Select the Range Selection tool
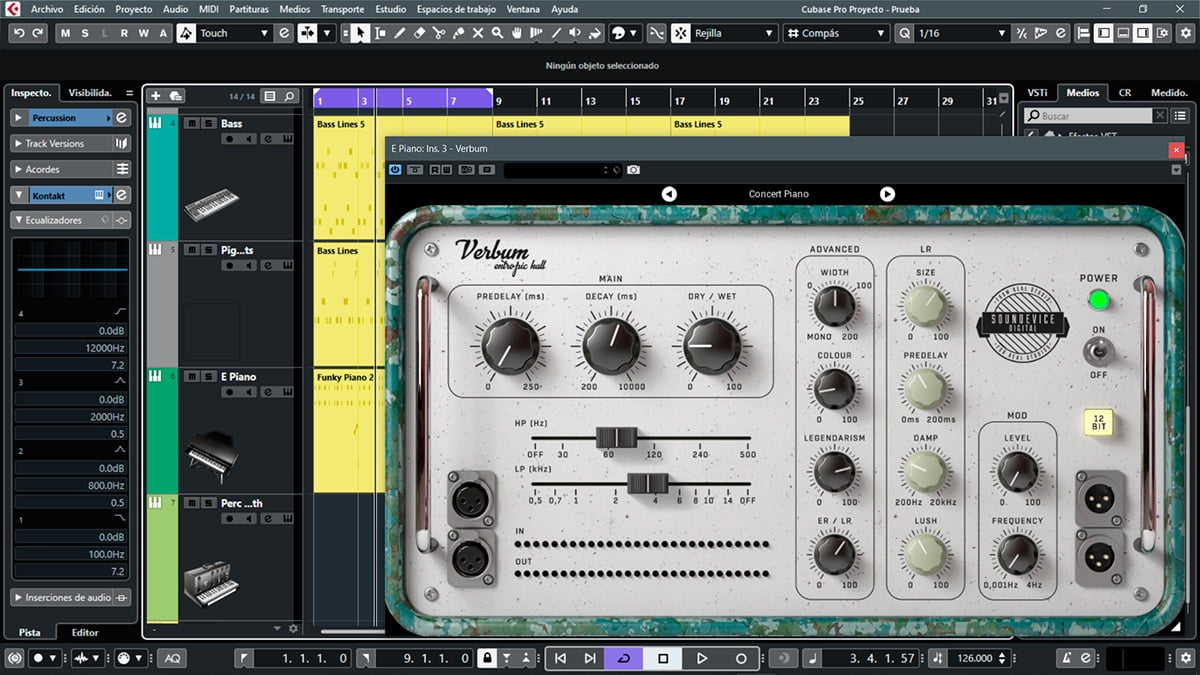Viewport: 1200px width, 675px height. (380, 33)
